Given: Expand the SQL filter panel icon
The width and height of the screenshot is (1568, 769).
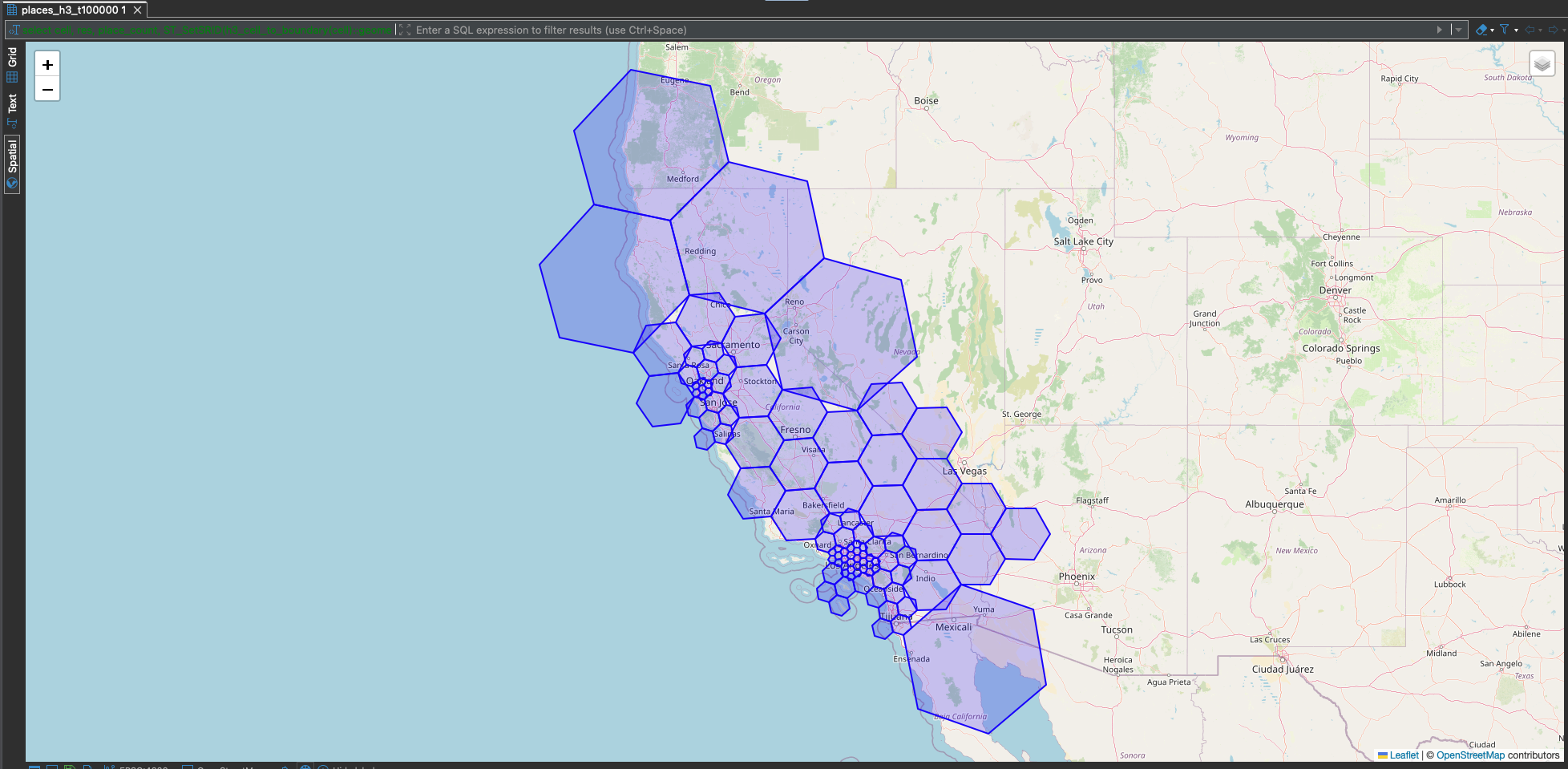Looking at the screenshot, I should 405,30.
